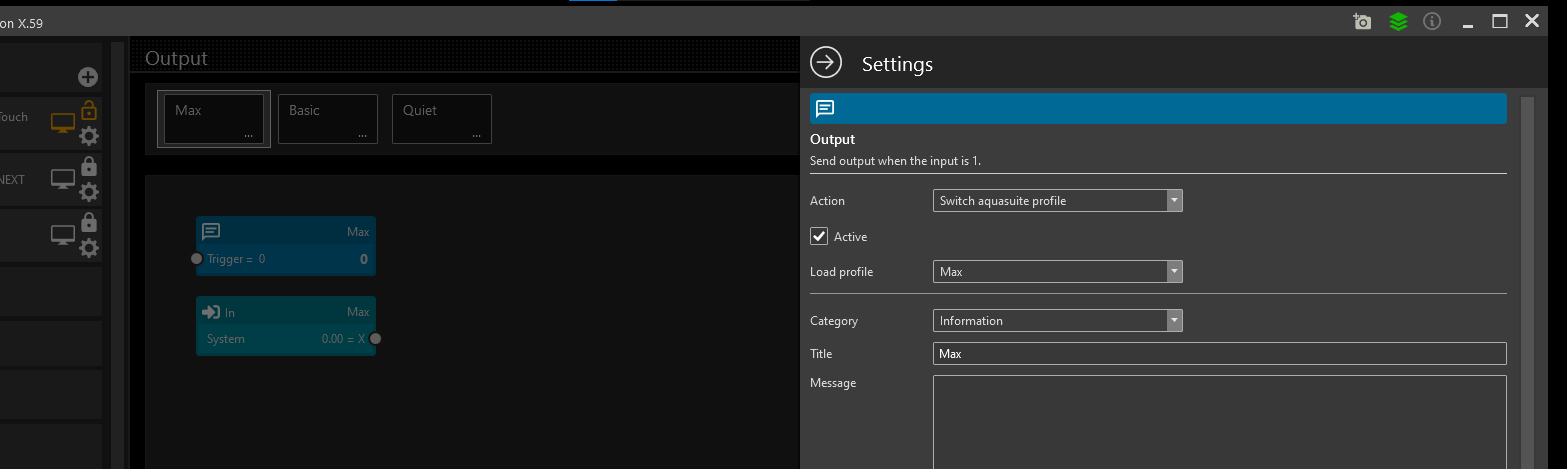Toggle the lock on the third device row
Screen dimensions: 1567x469
coord(89,222)
